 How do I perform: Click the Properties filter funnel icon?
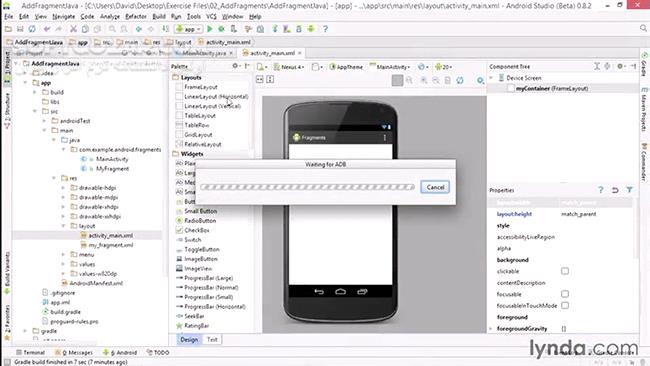[630, 190]
